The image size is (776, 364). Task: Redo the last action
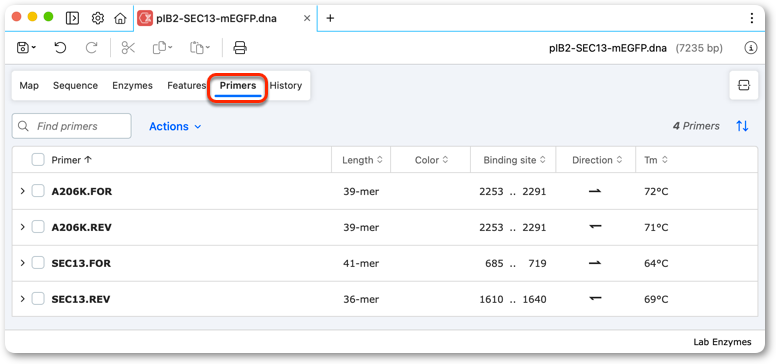[92, 48]
